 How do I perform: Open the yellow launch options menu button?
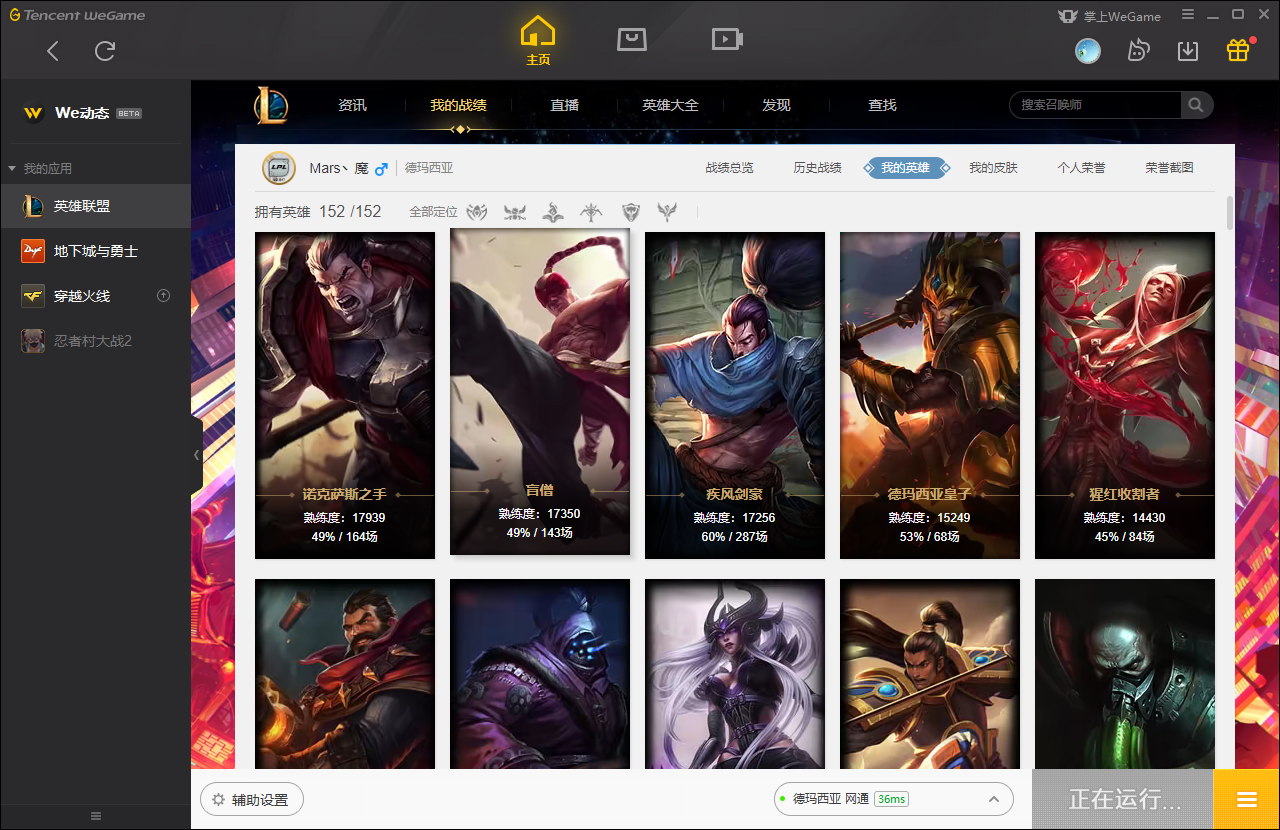pyautogui.click(x=1246, y=799)
